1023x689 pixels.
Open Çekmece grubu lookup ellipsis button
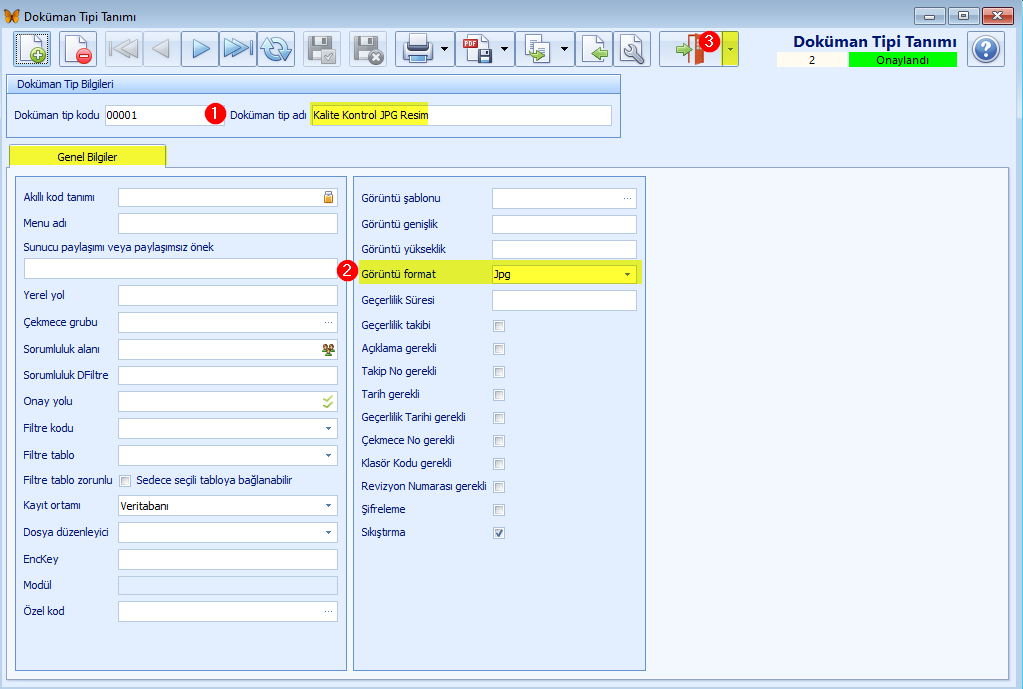[x=328, y=322]
